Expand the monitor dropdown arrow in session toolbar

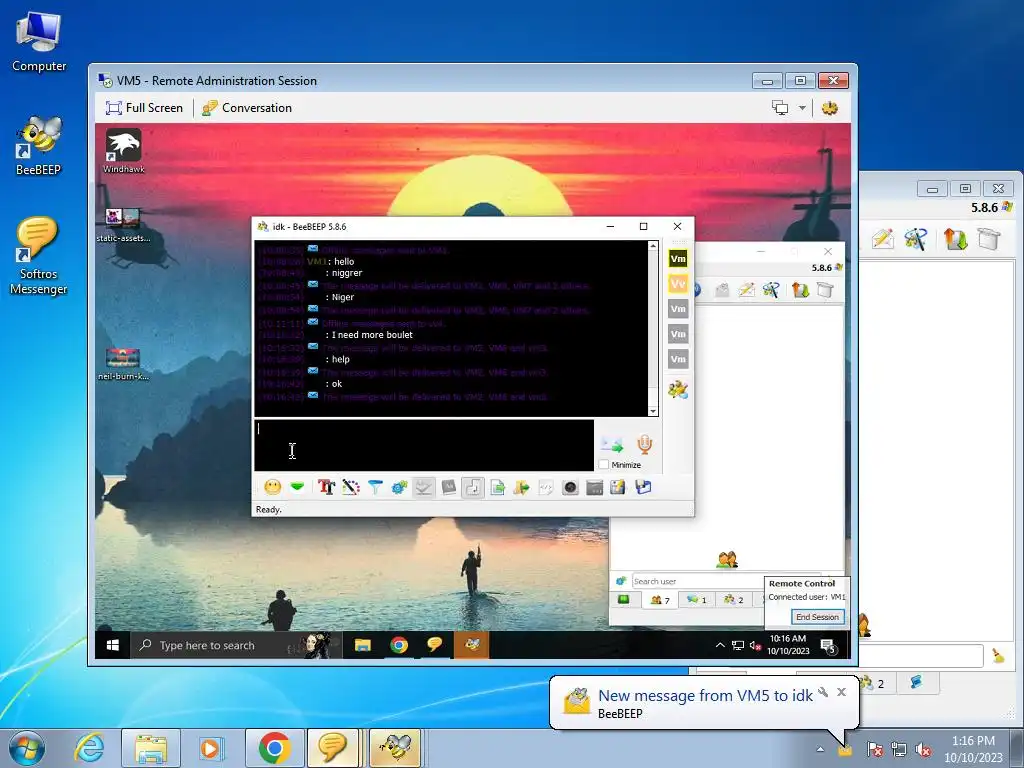point(802,108)
